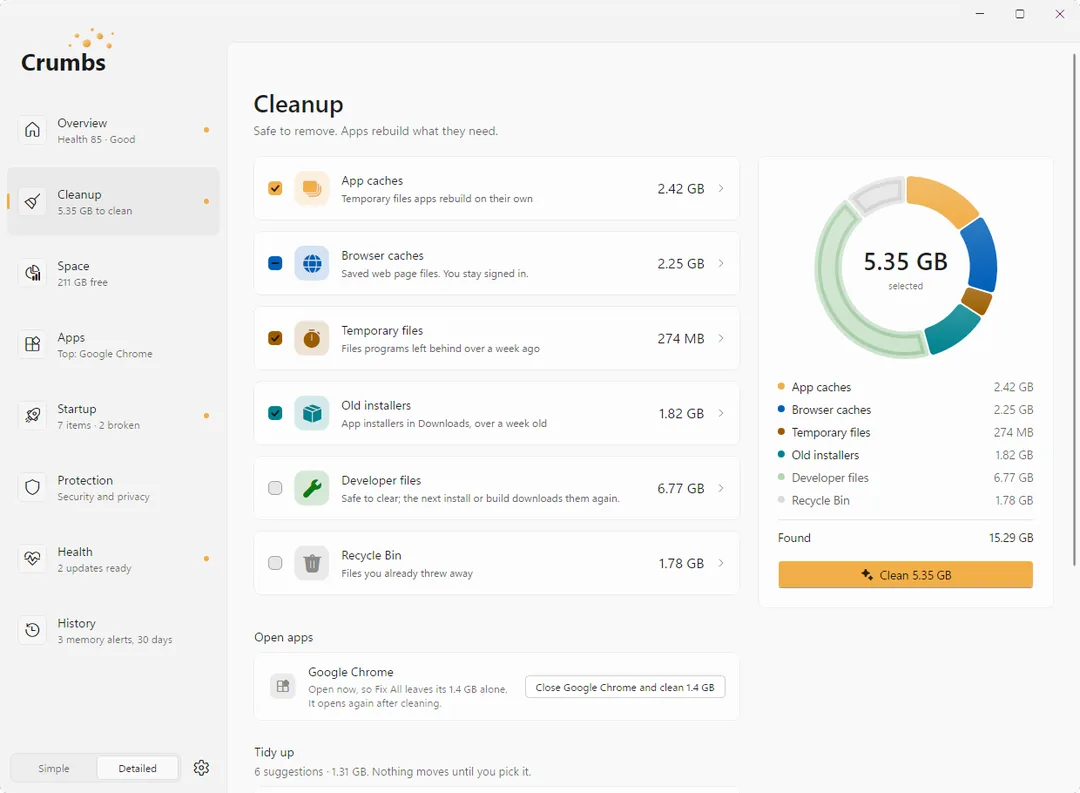Image resolution: width=1080 pixels, height=793 pixels.
Task: Open the Overview section
Action: click(114, 130)
